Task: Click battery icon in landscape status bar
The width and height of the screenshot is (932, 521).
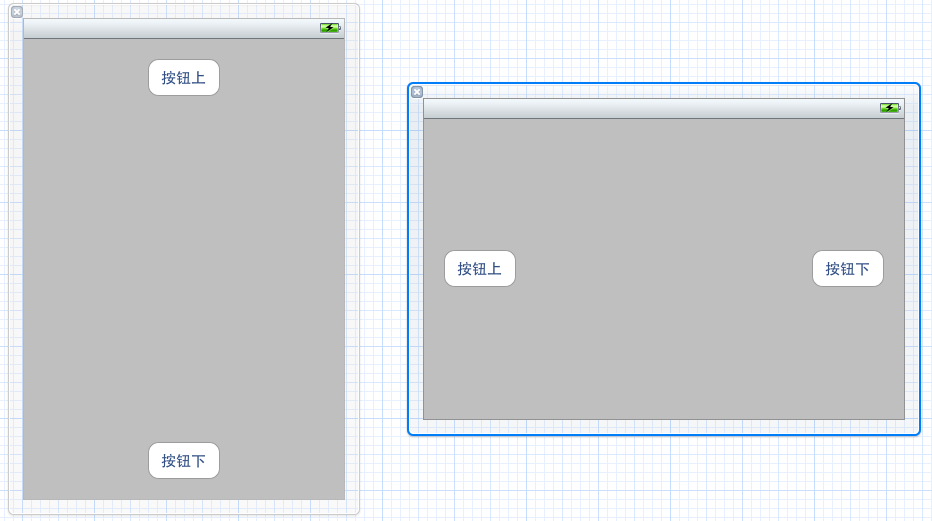Action: click(x=890, y=108)
